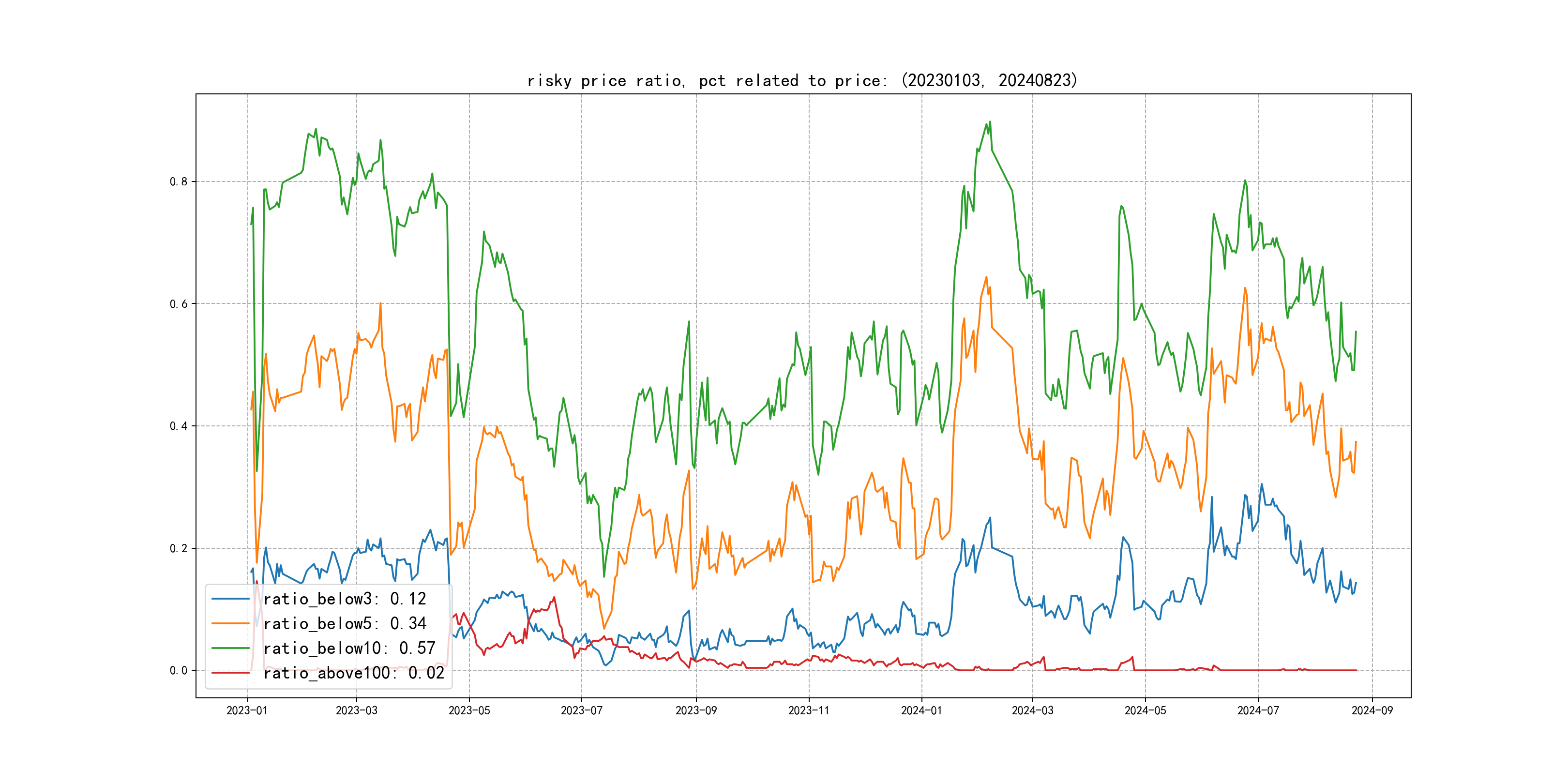
Task: Select the 'ratio_below10: 0.57' legend label
Action: (x=349, y=648)
